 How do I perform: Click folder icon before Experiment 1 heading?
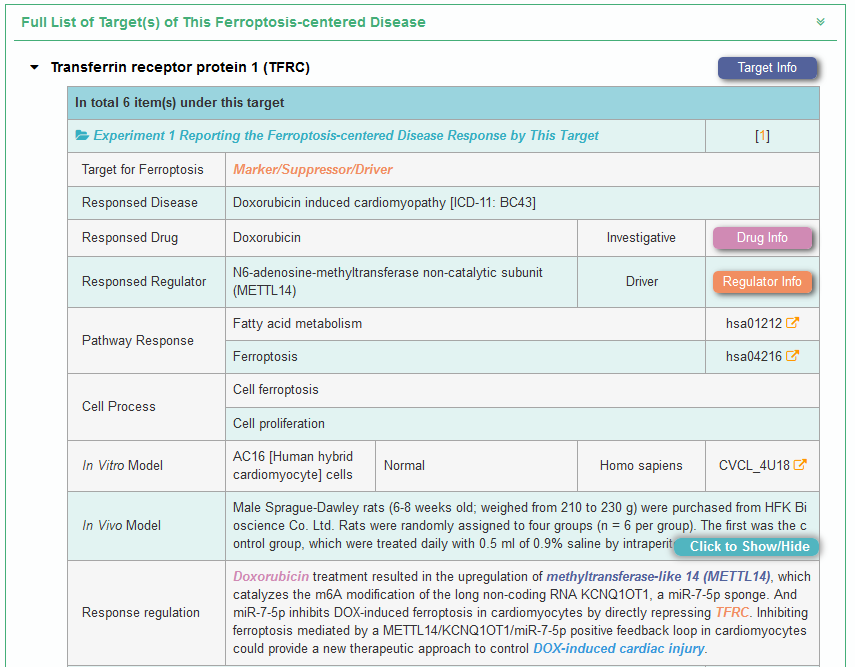(x=83, y=136)
